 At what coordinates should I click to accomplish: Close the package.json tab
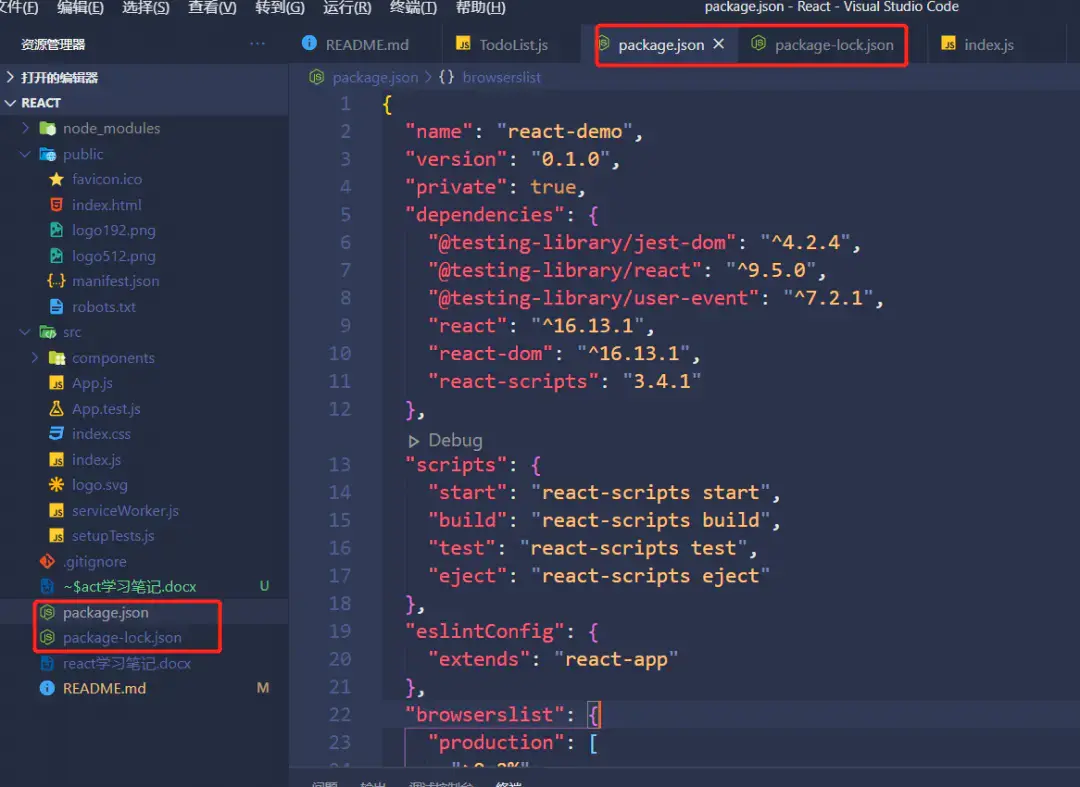pos(718,44)
